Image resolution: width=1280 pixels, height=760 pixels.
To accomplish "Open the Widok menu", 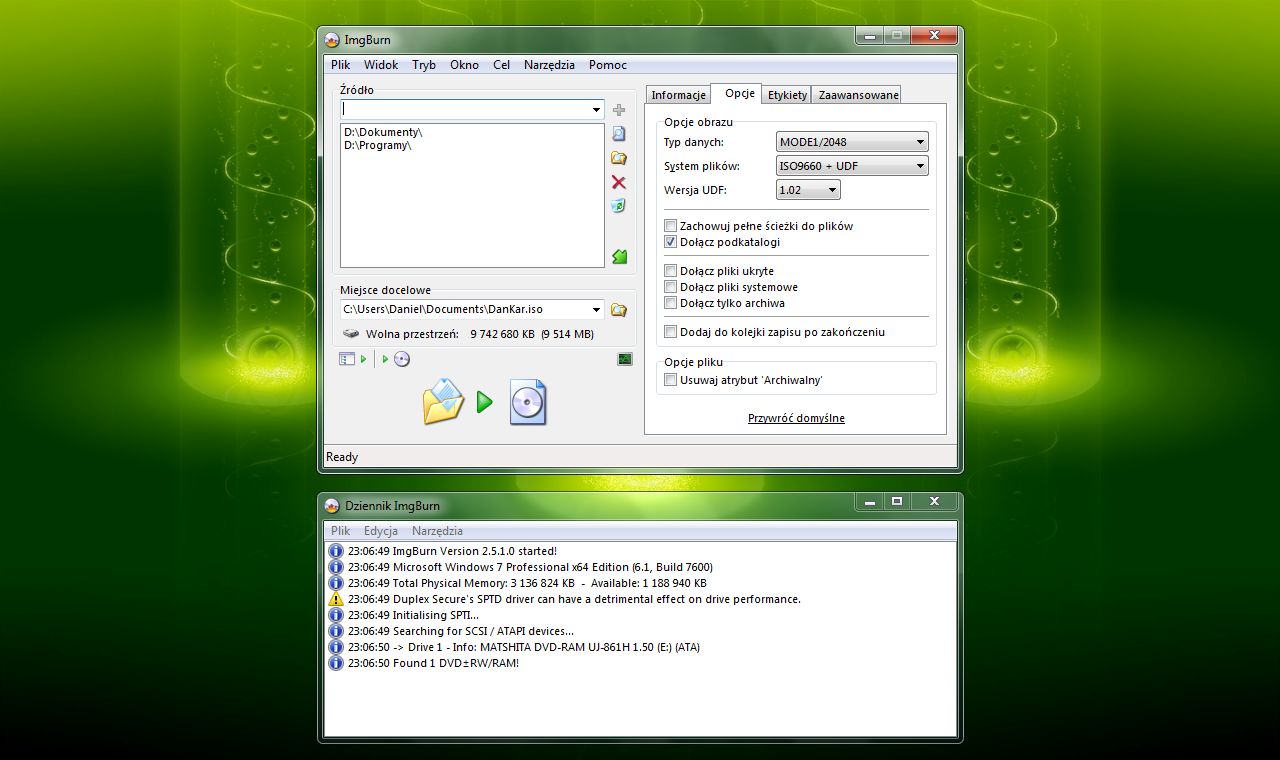I will tap(381, 65).
